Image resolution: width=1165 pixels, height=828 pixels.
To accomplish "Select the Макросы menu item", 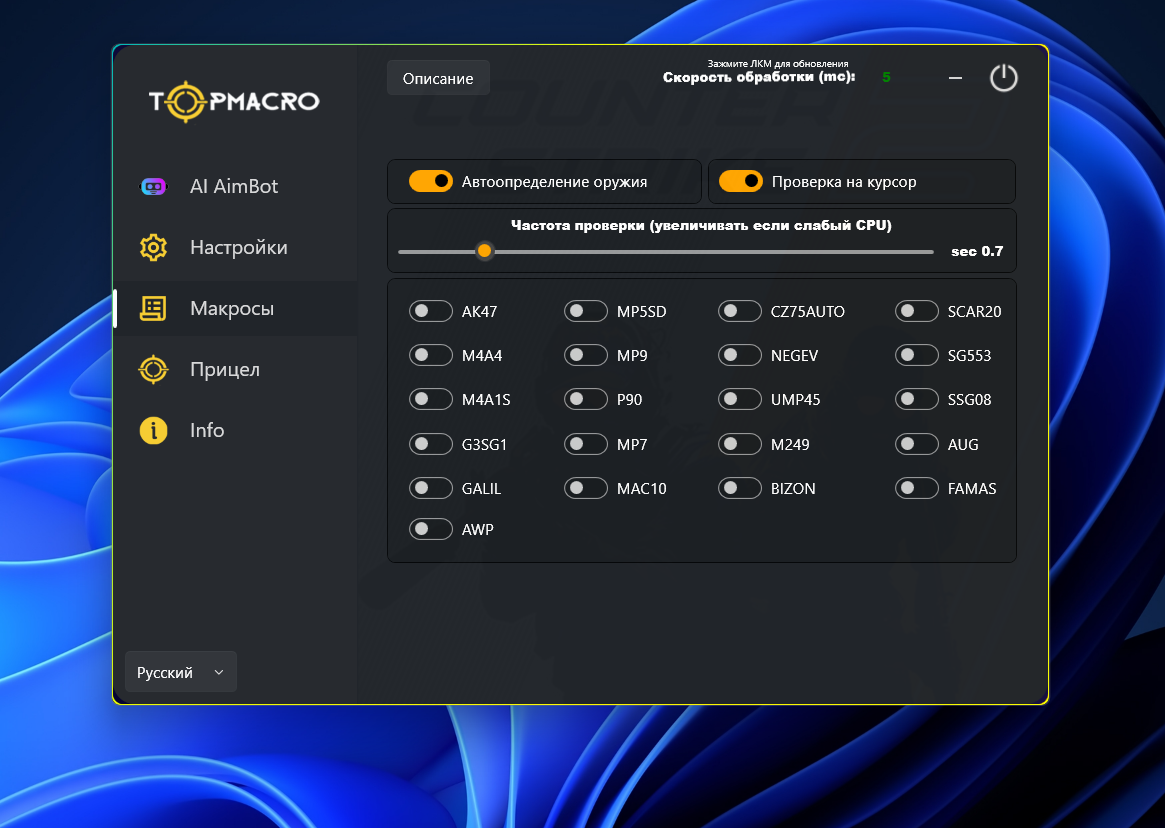I will click(x=236, y=308).
